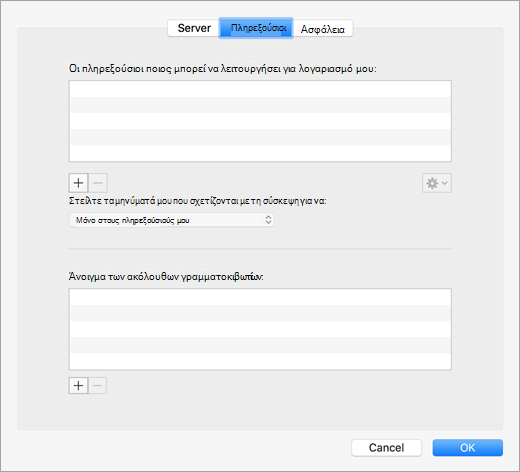Add a delegate with the upper plus button
This screenshot has width=520, height=472.
point(78,183)
